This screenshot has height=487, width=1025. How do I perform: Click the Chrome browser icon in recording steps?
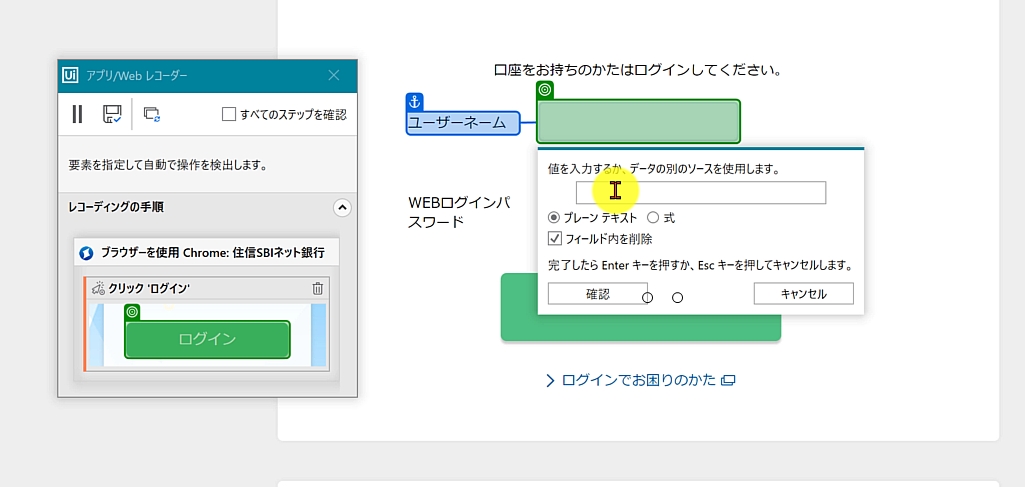(x=86, y=253)
